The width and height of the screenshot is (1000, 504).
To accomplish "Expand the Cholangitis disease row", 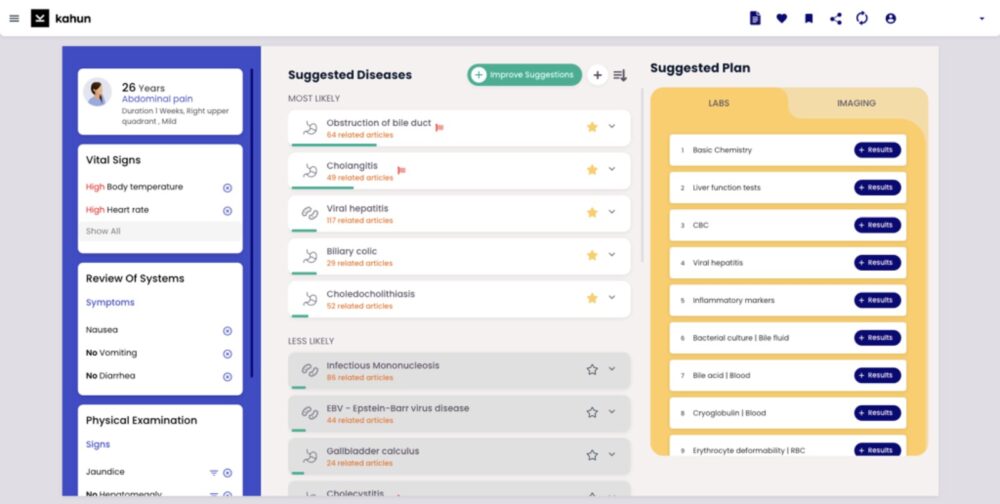I will [612, 169].
